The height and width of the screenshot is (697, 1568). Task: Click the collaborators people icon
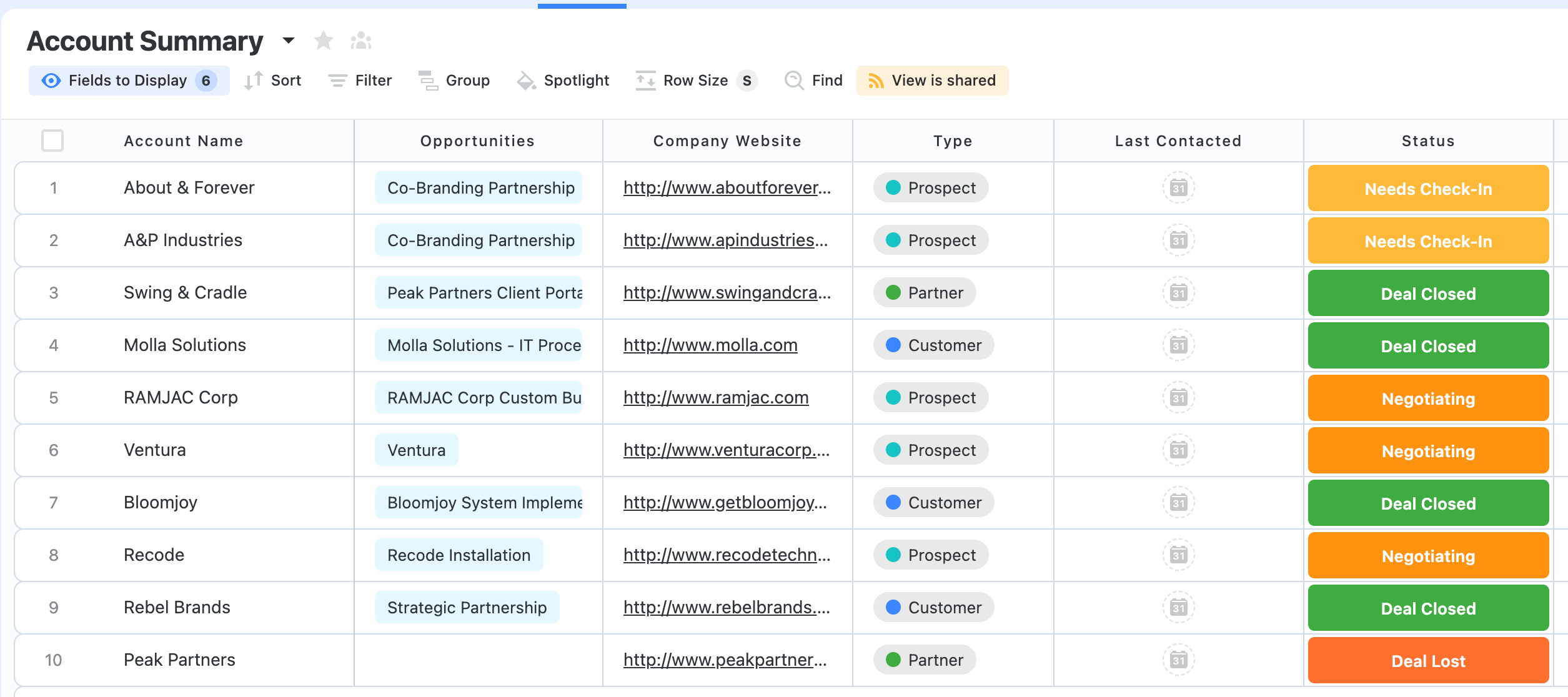361,41
